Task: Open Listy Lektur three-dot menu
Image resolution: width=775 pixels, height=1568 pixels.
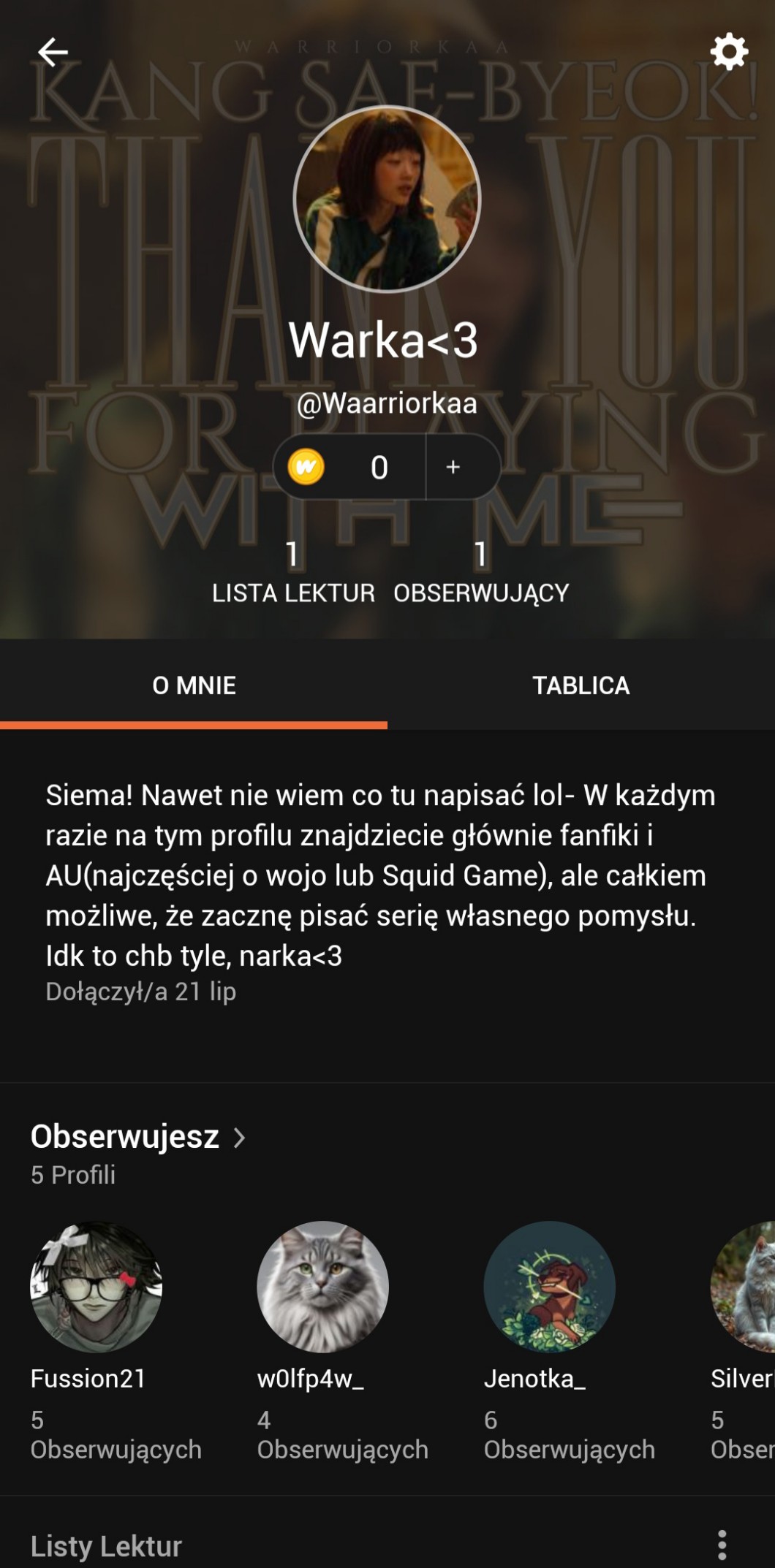Action: [x=722, y=1545]
